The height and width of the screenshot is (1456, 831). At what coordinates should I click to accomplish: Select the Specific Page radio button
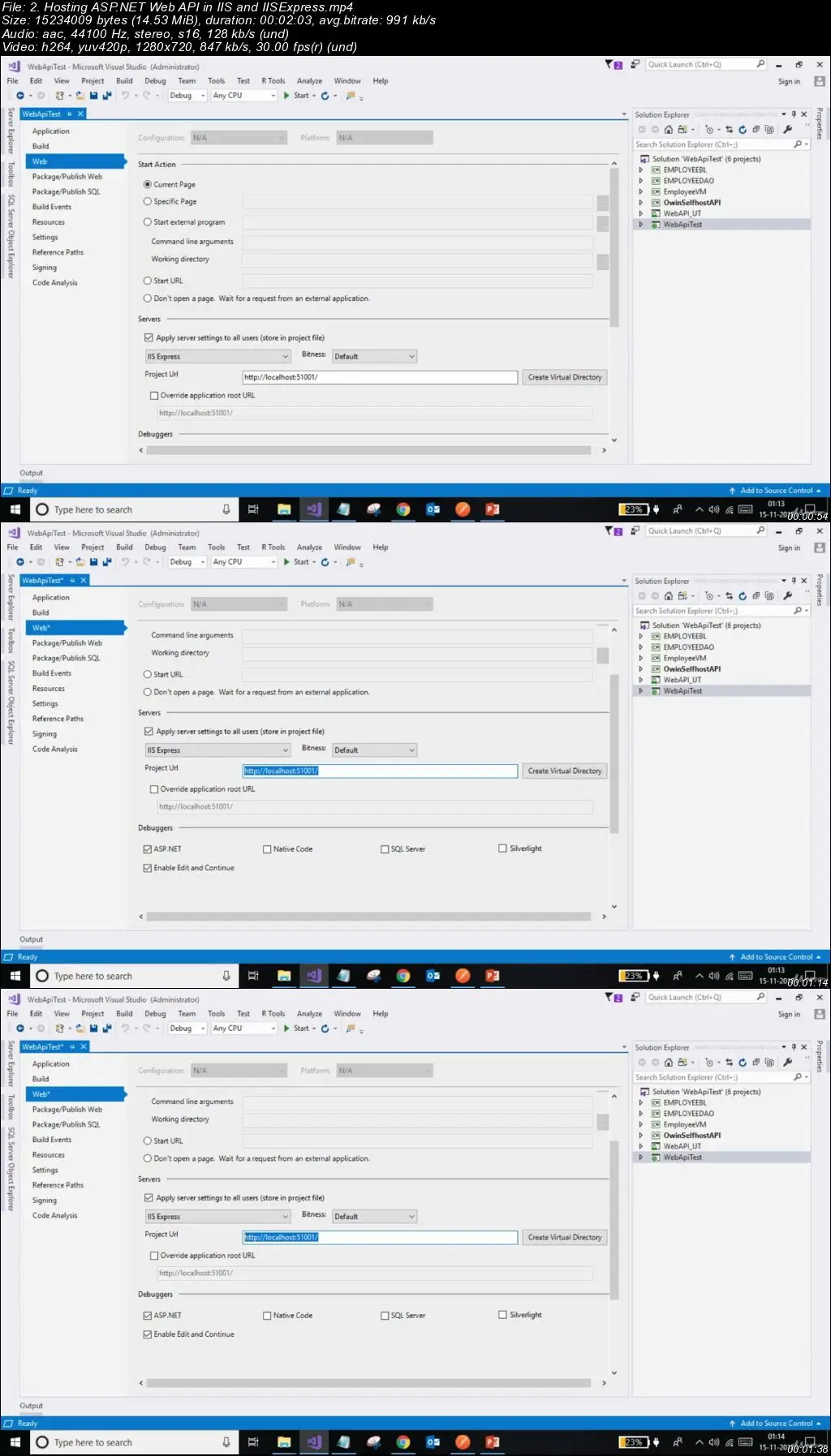pyautogui.click(x=148, y=201)
